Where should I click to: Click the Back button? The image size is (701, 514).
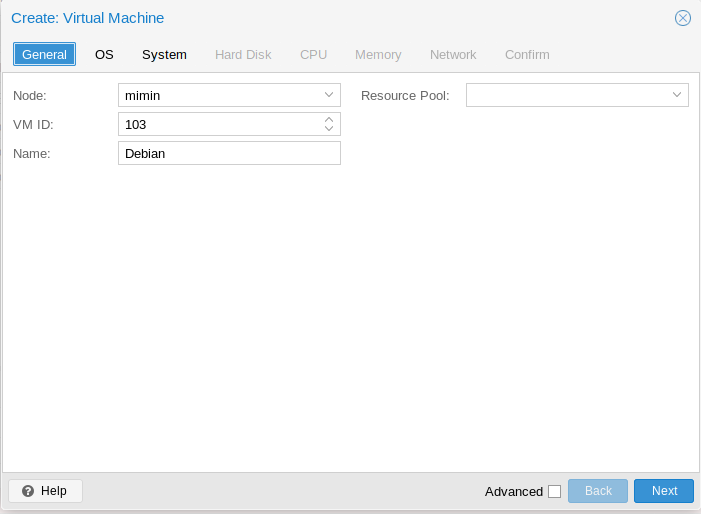(x=598, y=491)
